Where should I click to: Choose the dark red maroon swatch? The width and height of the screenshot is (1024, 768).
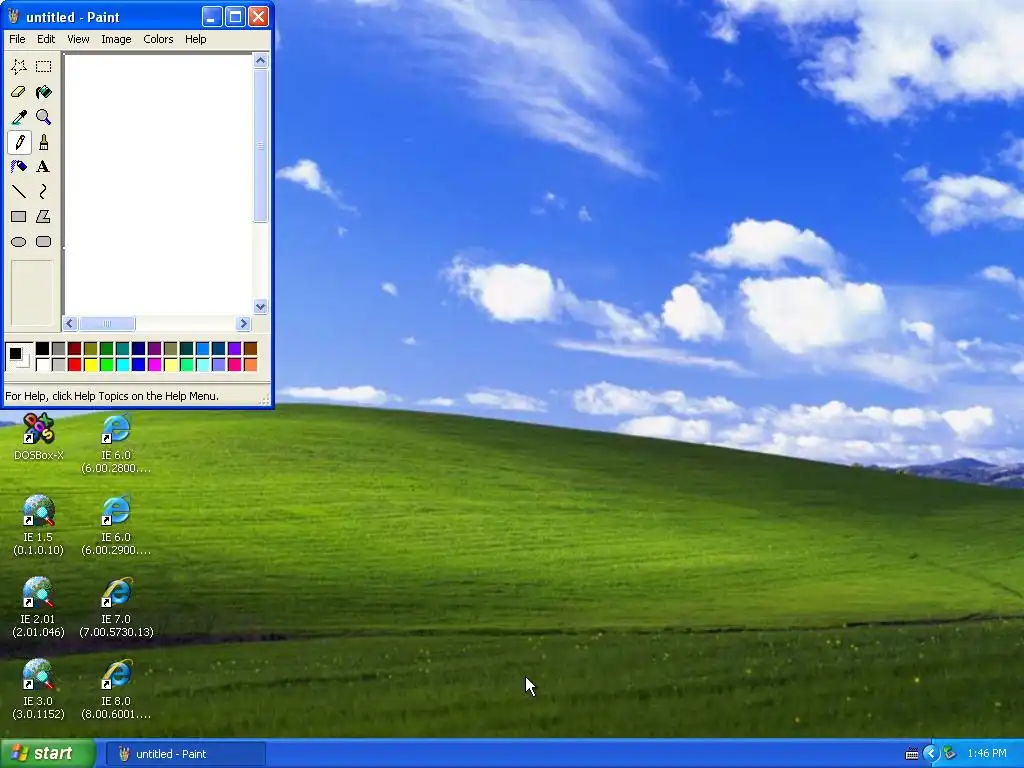pos(74,349)
